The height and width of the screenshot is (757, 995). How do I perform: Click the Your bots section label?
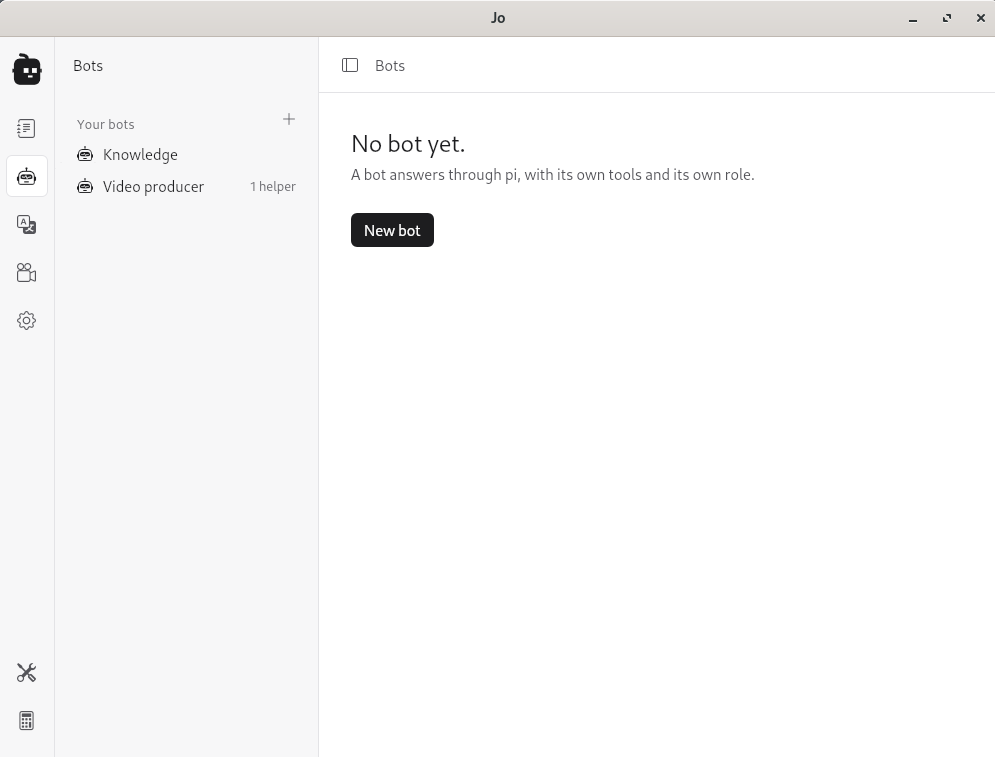pyautogui.click(x=105, y=124)
